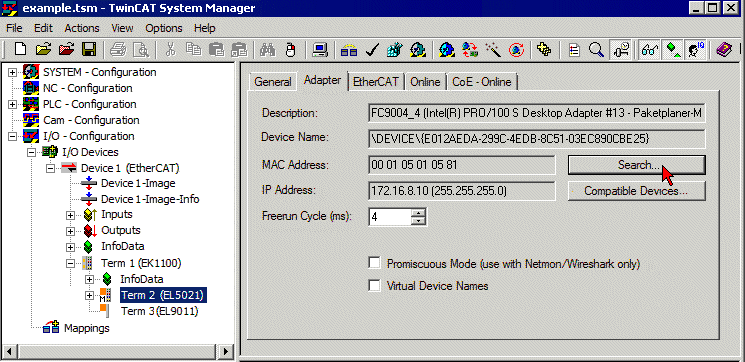Open the Actions menu
This screenshot has width=745, height=362.
(82, 29)
